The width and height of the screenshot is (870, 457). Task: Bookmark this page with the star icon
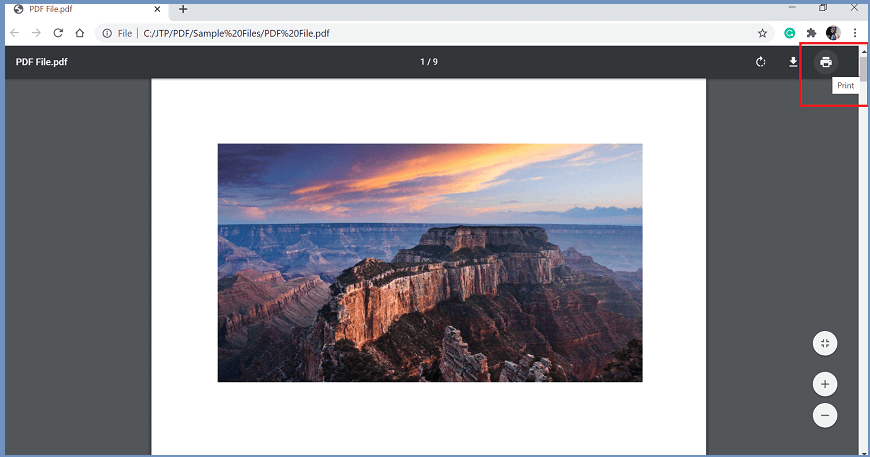click(762, 33)
